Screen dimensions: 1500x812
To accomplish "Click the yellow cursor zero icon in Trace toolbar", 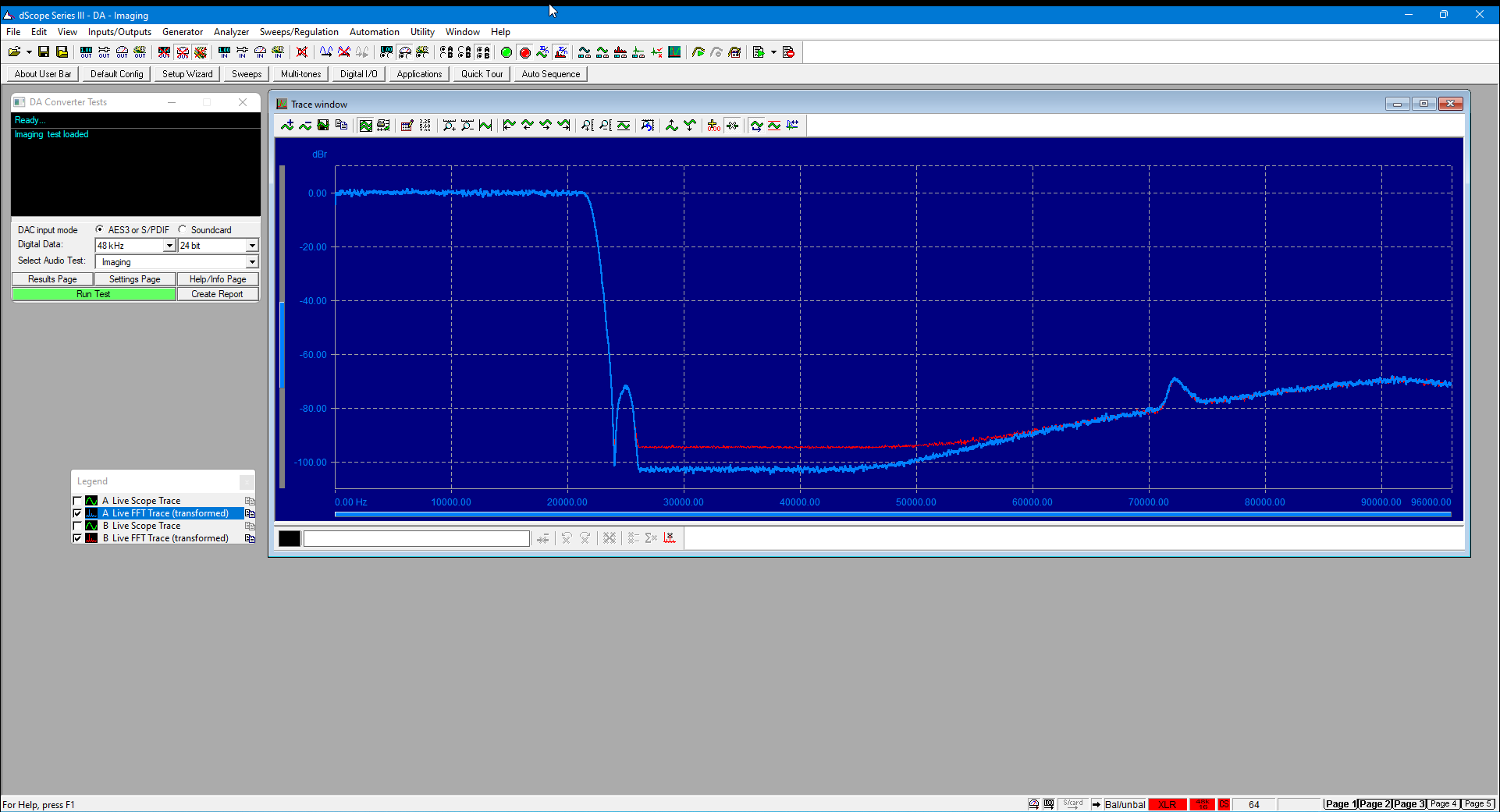I will (713, 126).
